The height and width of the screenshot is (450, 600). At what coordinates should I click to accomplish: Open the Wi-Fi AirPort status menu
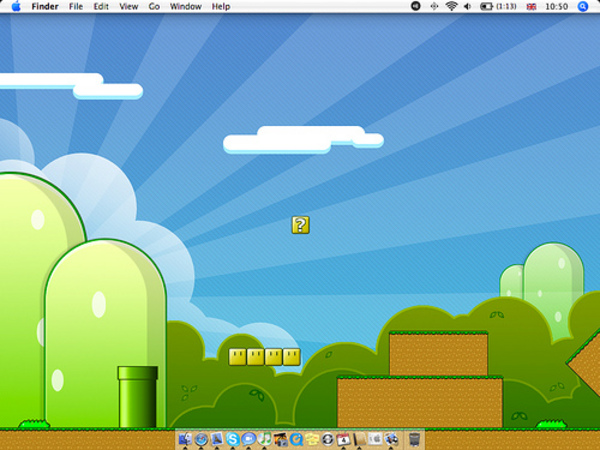pyautogui.click(x=452, y=6)
